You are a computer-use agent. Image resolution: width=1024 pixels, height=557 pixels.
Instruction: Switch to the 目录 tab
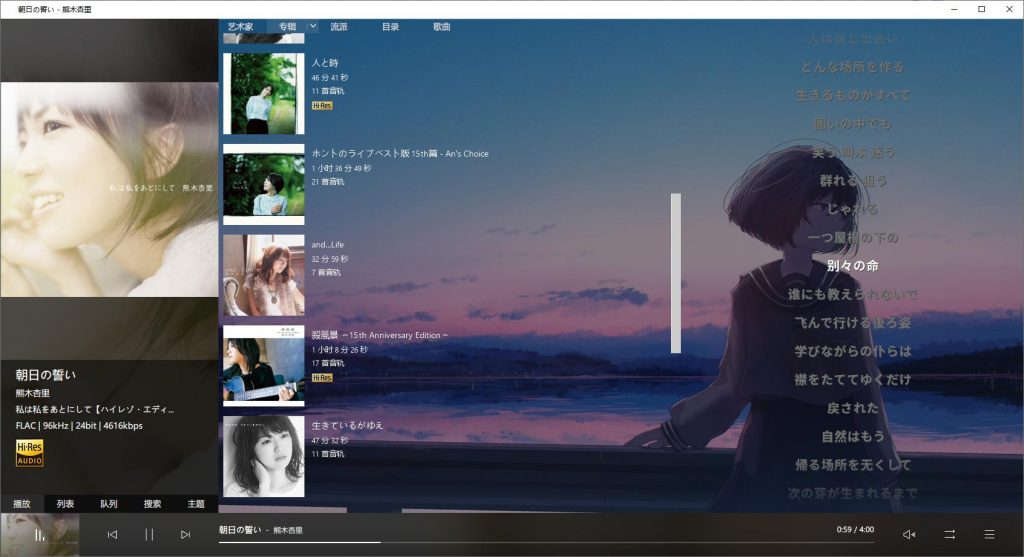coord(391,27)
